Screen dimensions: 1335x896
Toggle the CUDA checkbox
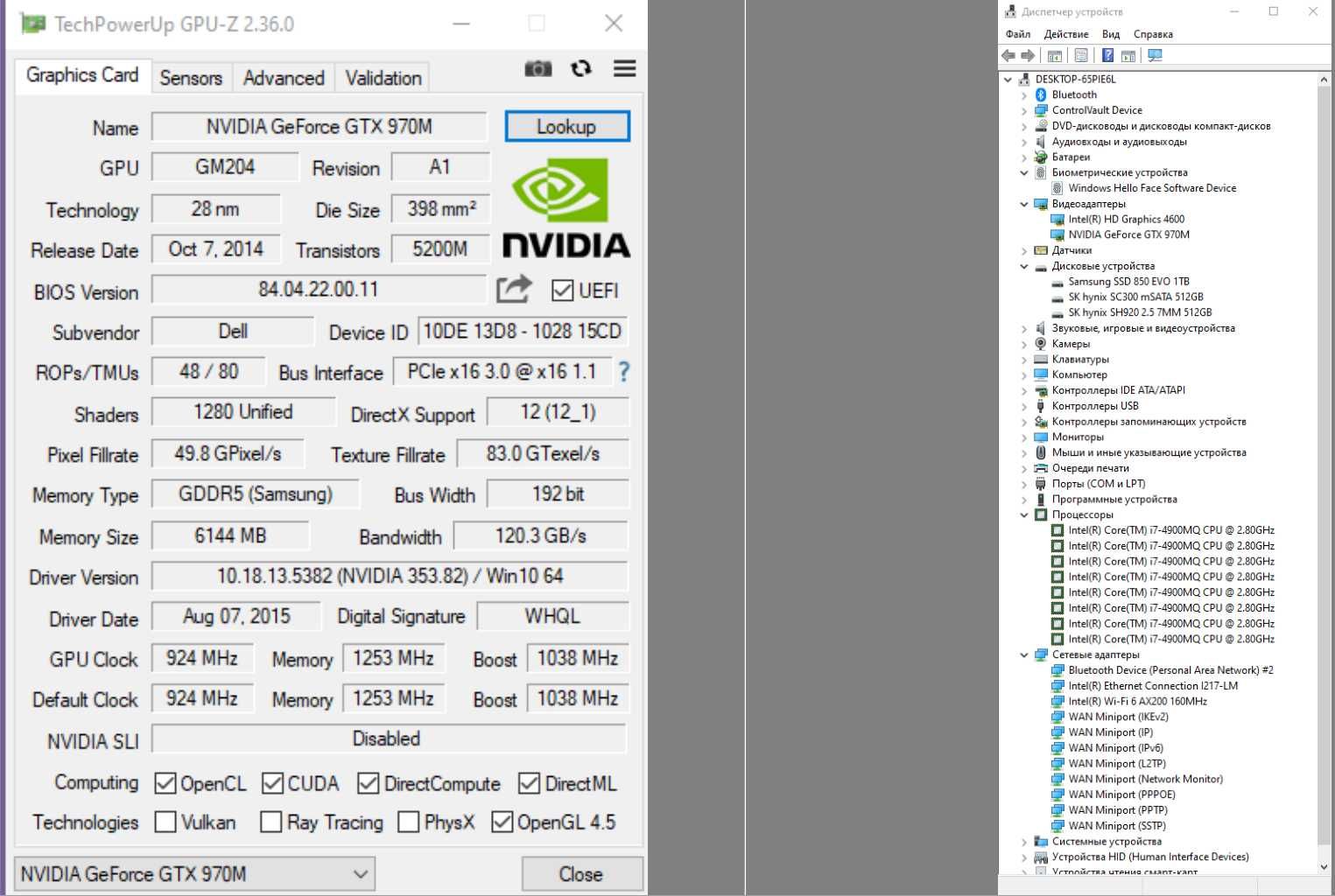click(x=272, y=783)
